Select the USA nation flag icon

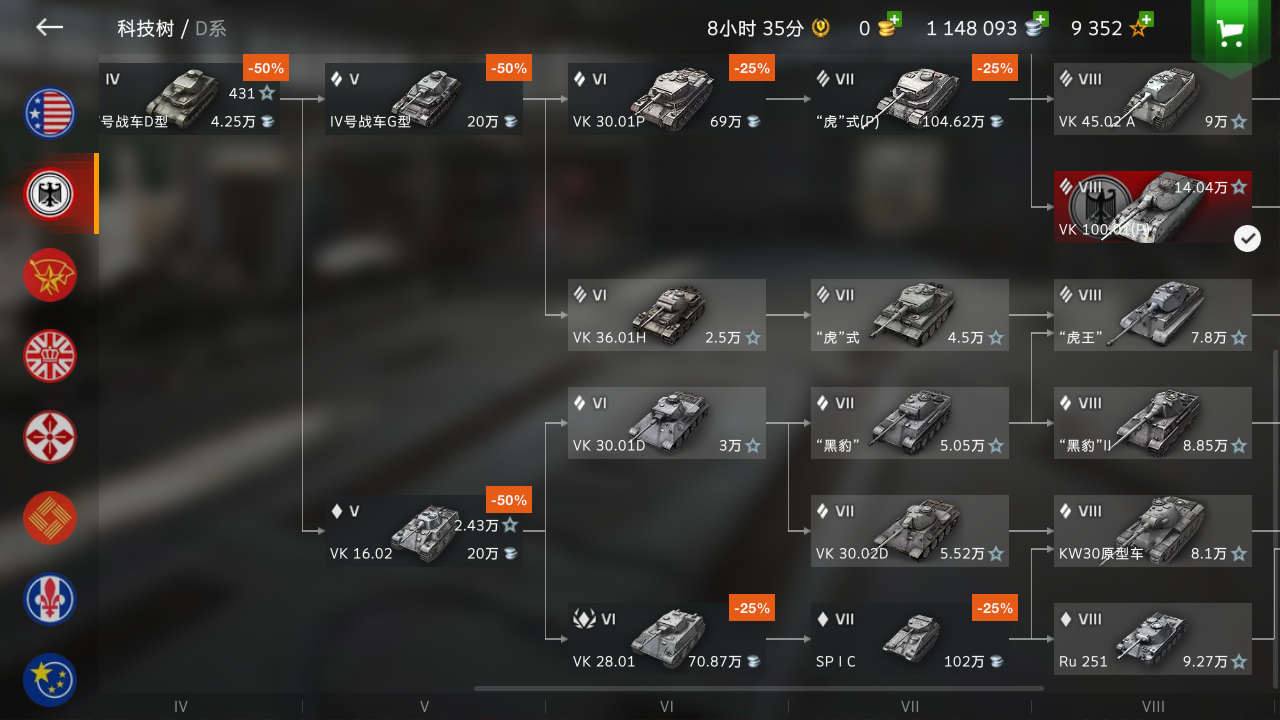(x=50, y=113)
